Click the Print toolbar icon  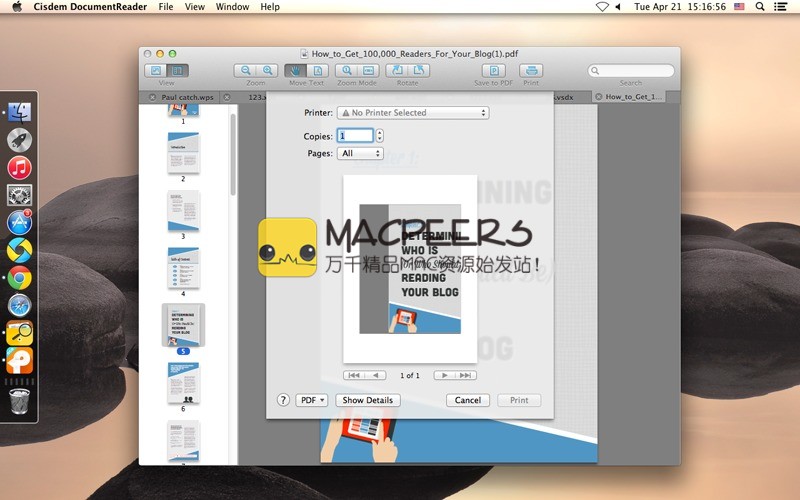(x=531, y=71)
